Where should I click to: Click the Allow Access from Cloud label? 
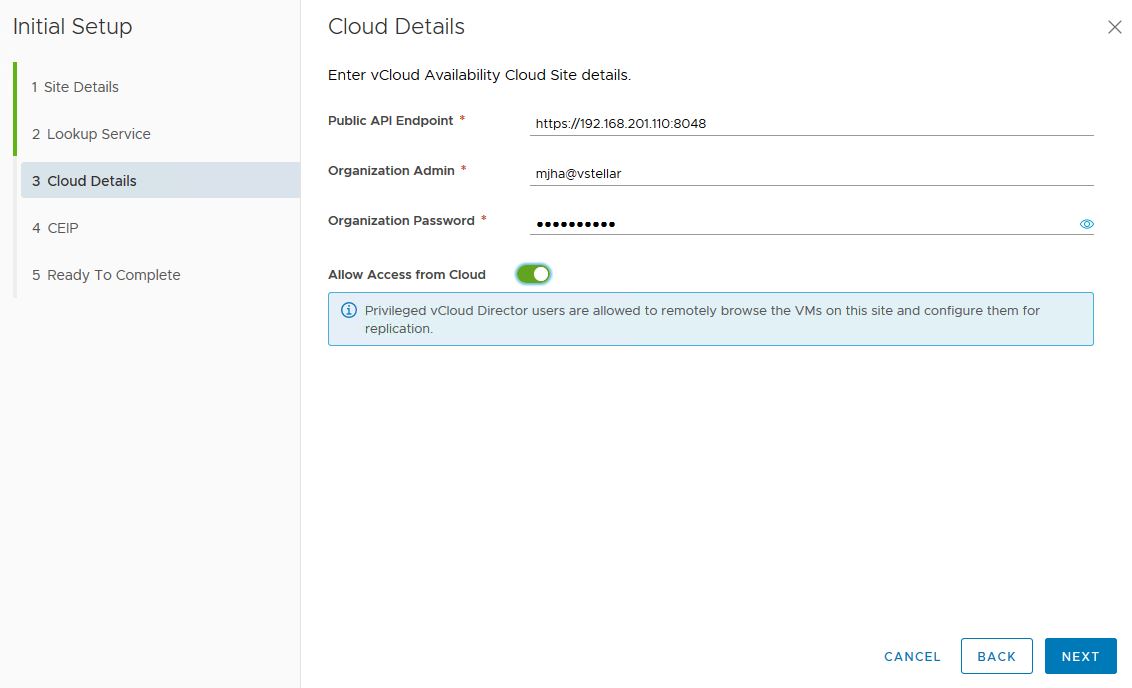[406, 274]
